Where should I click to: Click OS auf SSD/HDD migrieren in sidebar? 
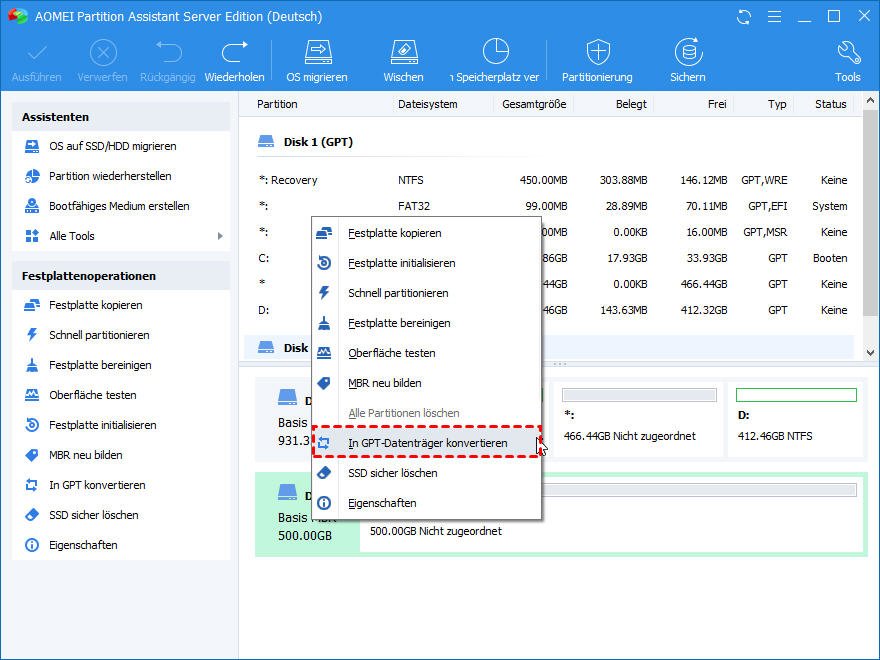pyautogui.click(x=112, y=146)
